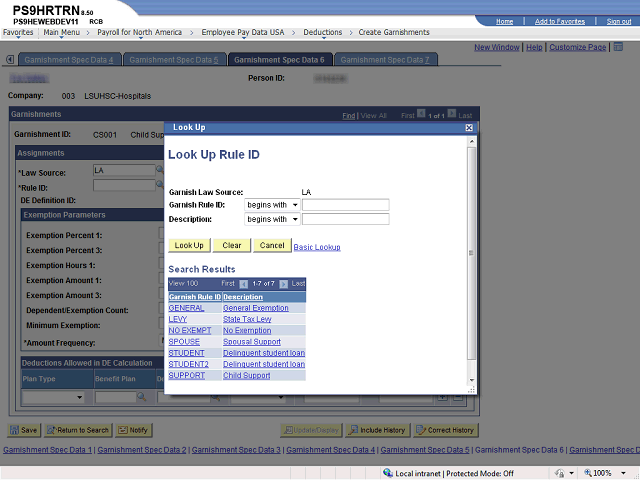This screenshot has width=640, height=480.
Task: Select the GENERAL rule ID
Action: point(186,308)
